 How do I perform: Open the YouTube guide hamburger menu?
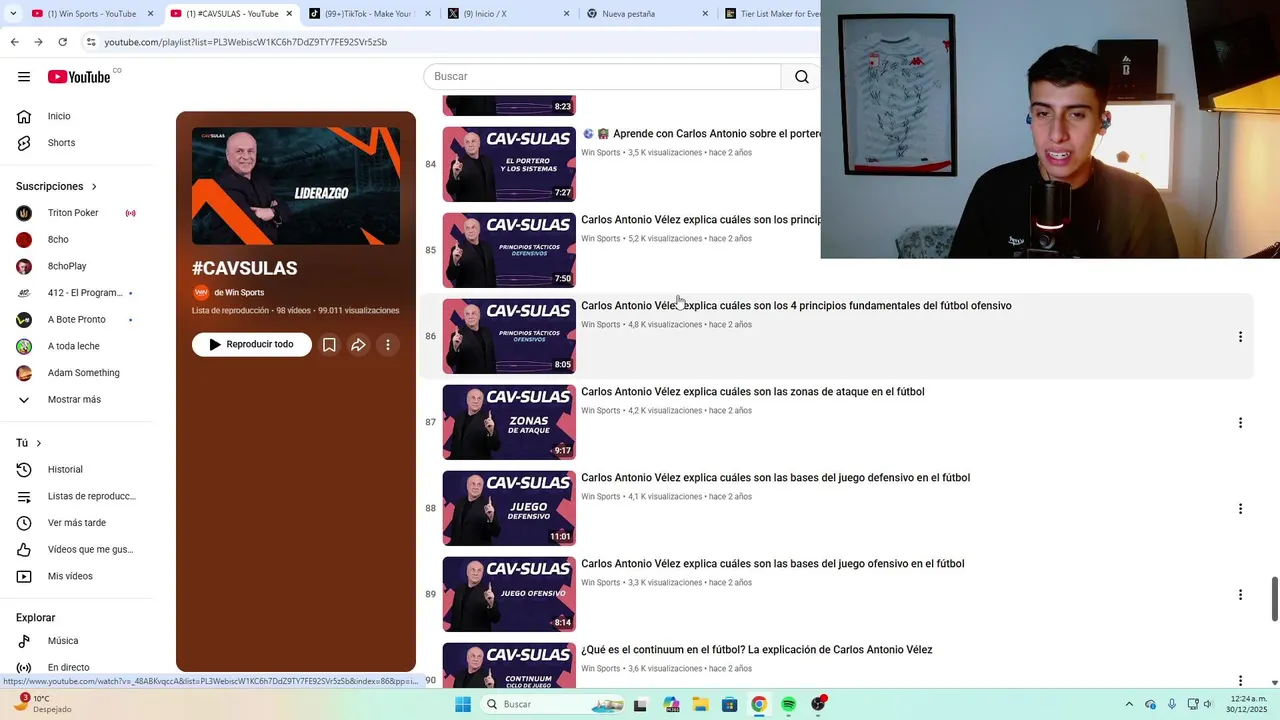tap(24, 77)
